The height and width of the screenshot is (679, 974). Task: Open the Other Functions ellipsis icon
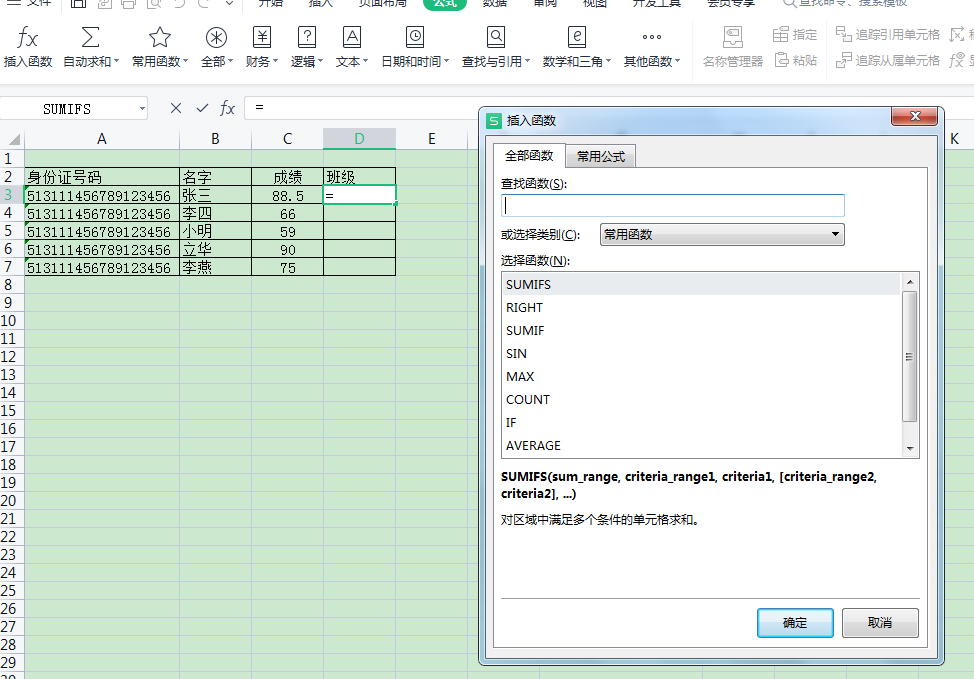652,37
